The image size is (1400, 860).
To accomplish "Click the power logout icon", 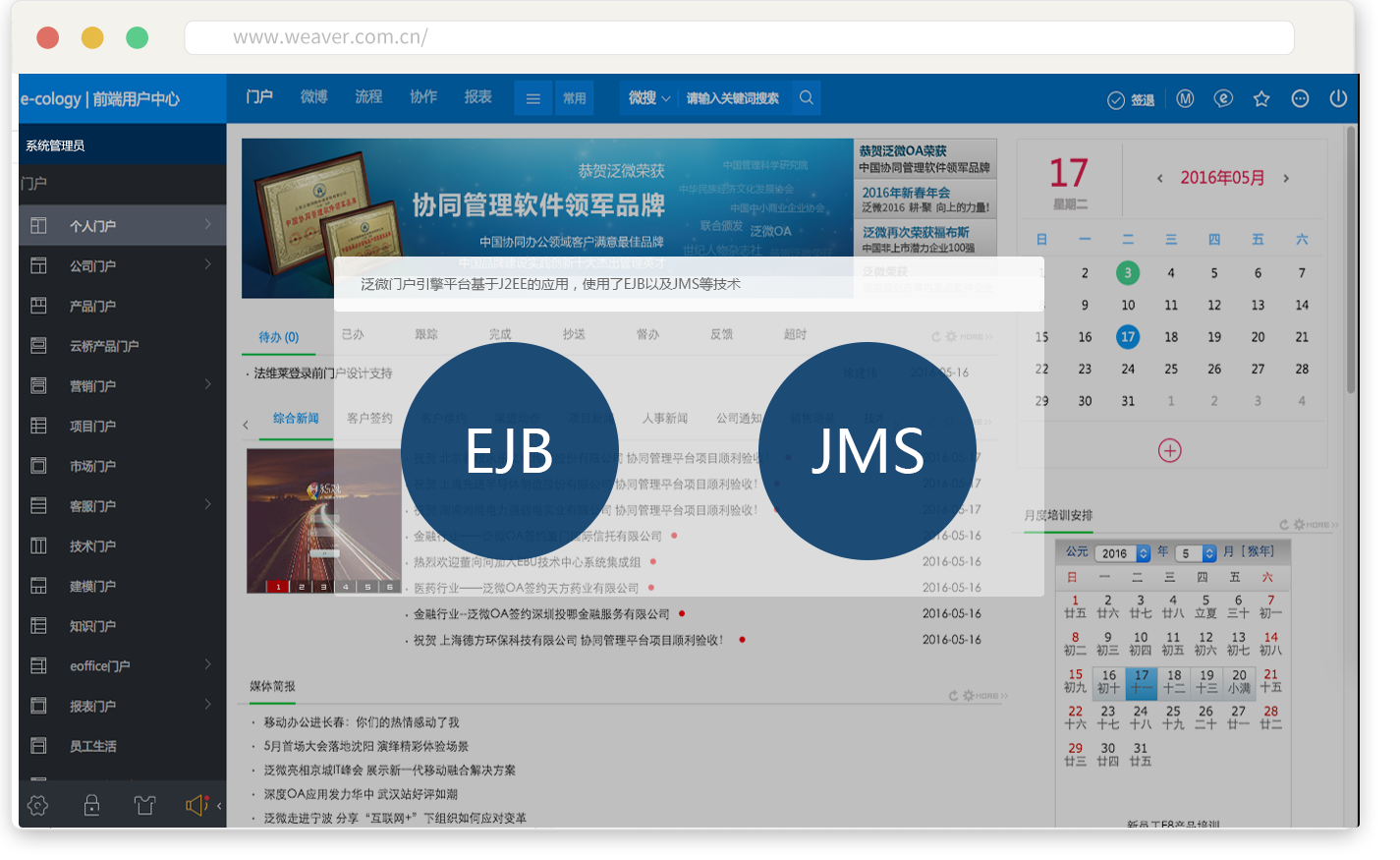I will point(1337,98).
